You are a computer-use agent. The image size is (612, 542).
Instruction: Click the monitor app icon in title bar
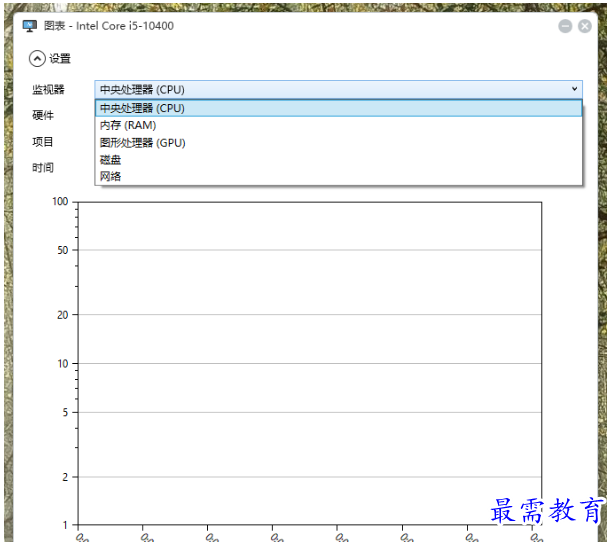point(30,26)
